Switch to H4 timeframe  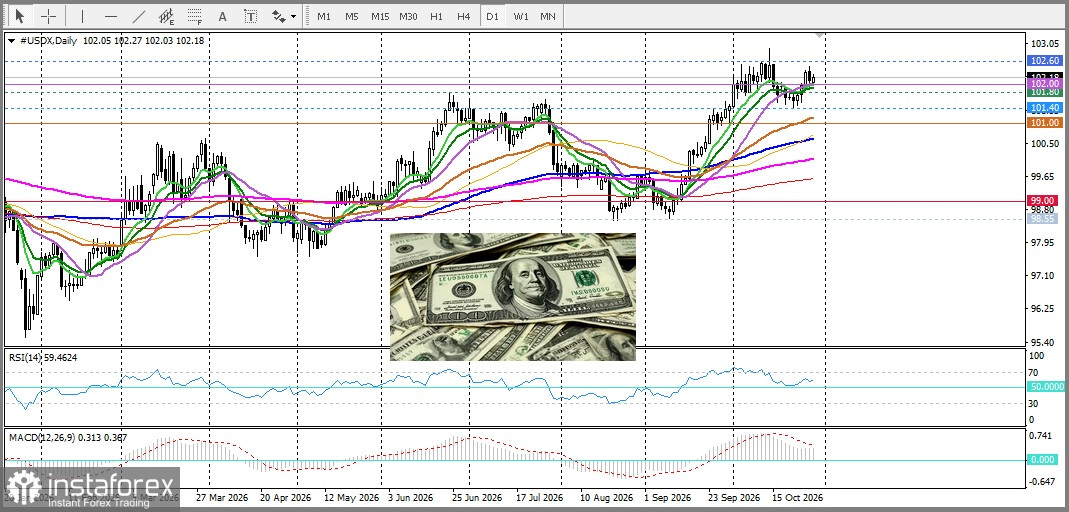464,16
